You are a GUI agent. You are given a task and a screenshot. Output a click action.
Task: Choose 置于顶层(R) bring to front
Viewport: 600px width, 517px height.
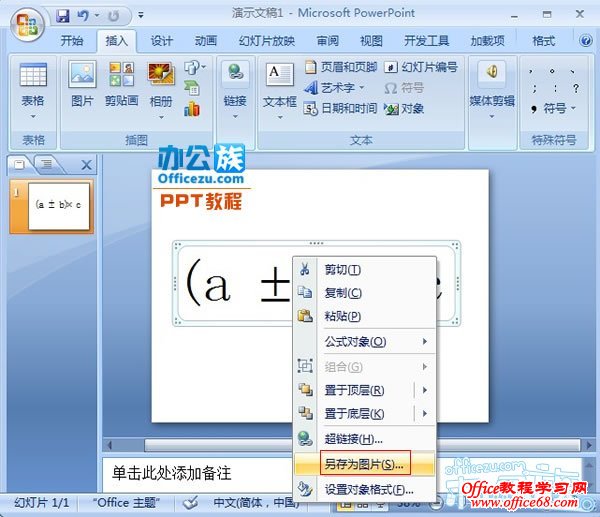pos(354,390)
